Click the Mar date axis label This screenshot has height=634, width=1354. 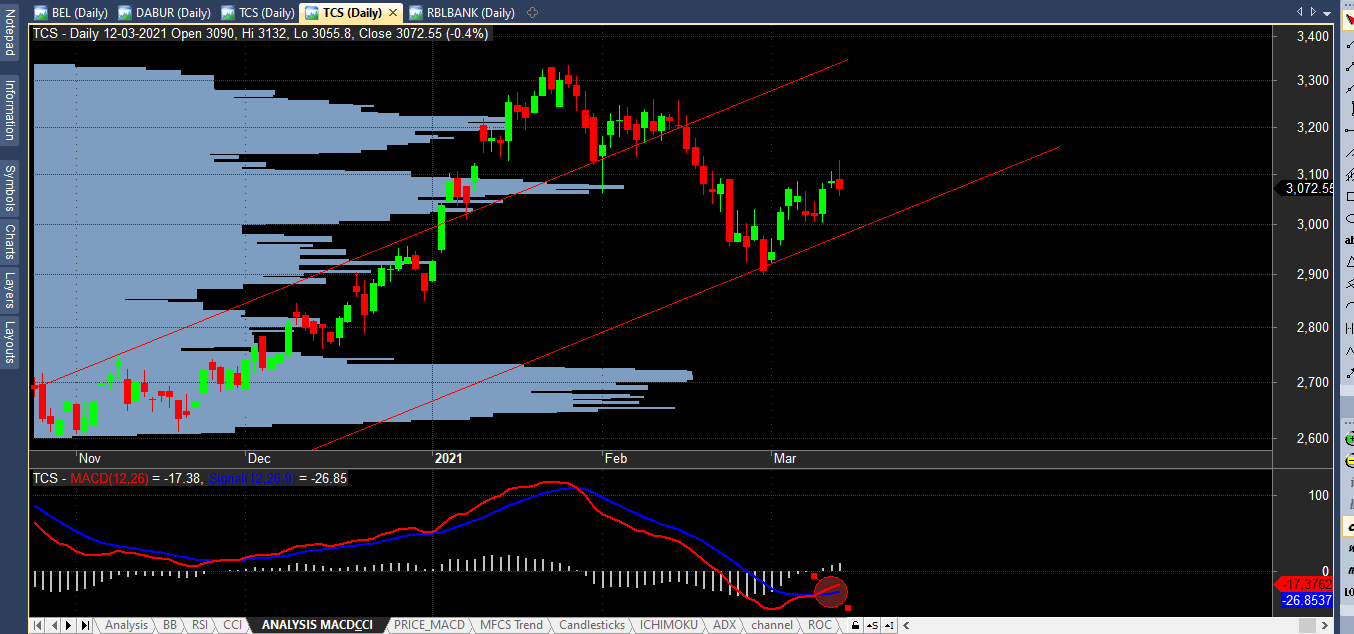pyautogui.click(x=786, y=458)
